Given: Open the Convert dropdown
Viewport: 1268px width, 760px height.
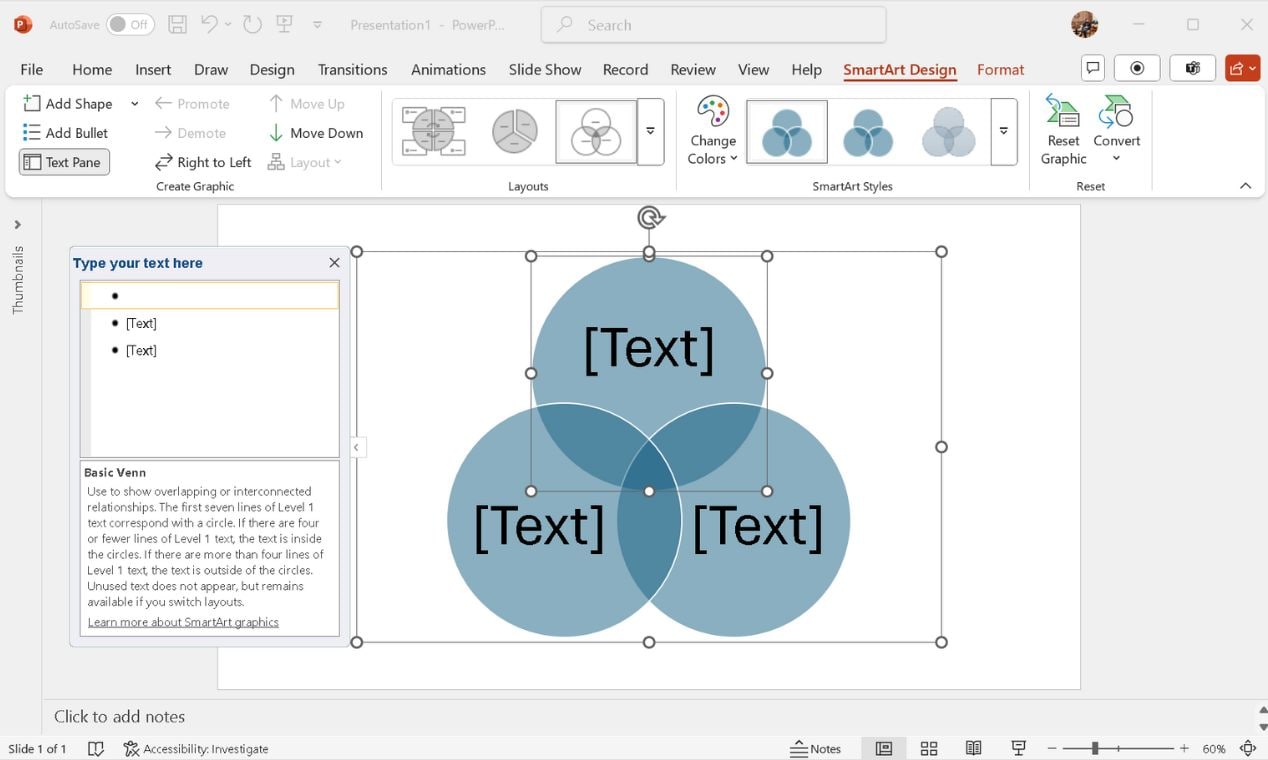Looking at the screenshot, I should (1116, 131).
